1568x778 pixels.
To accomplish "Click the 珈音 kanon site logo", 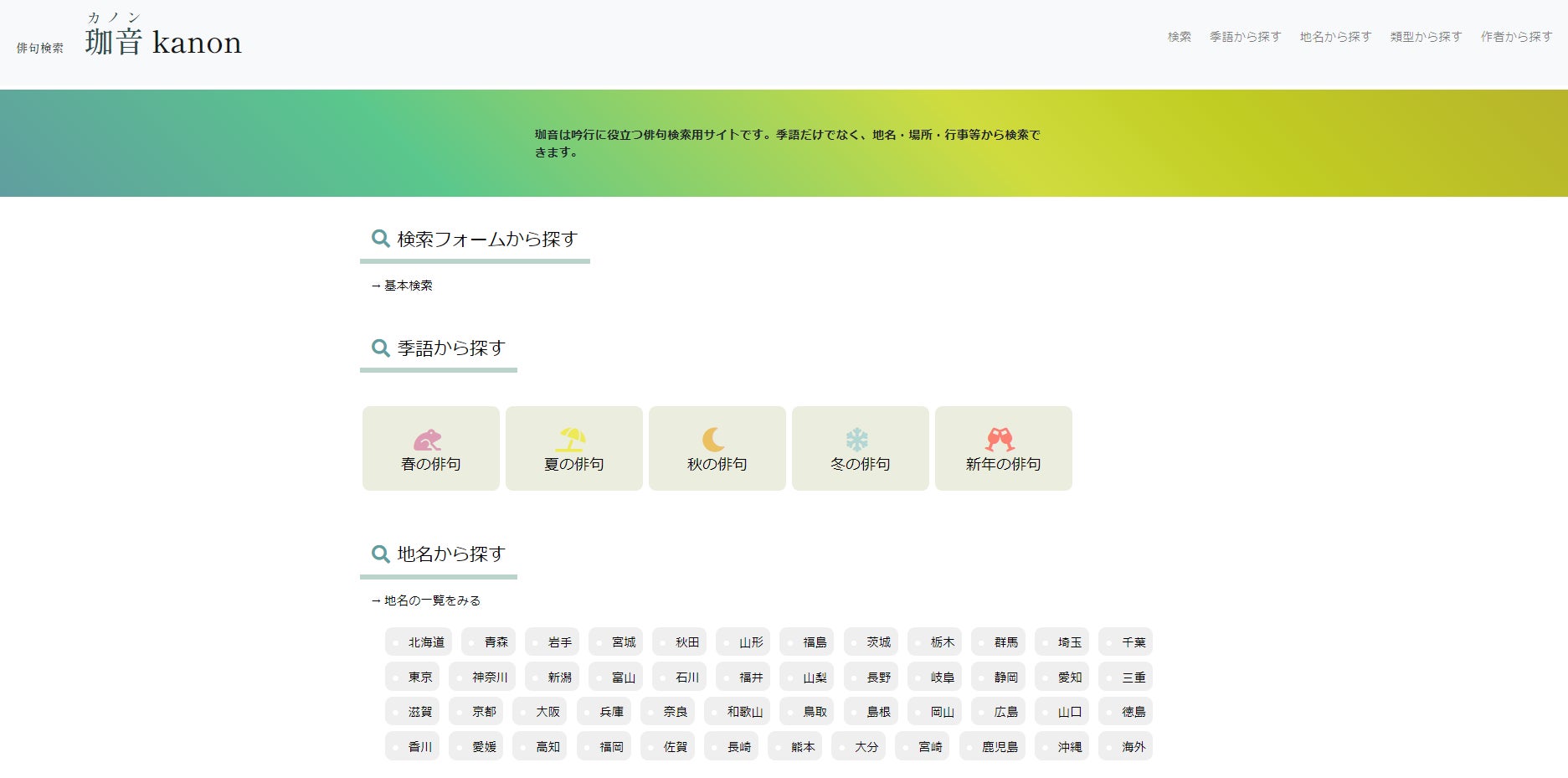I will click(x=163, y=42).
